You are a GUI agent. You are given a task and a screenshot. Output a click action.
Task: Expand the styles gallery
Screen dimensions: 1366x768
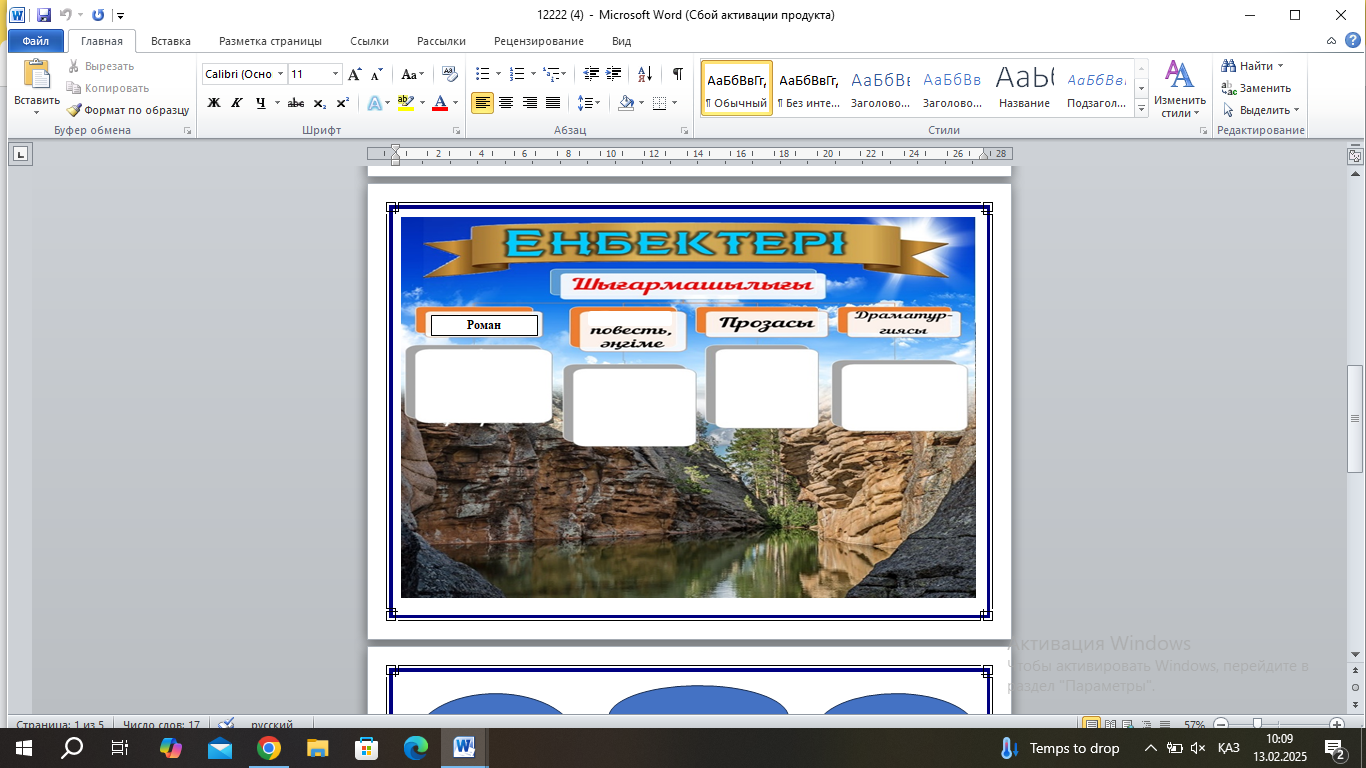[1142, 109]
